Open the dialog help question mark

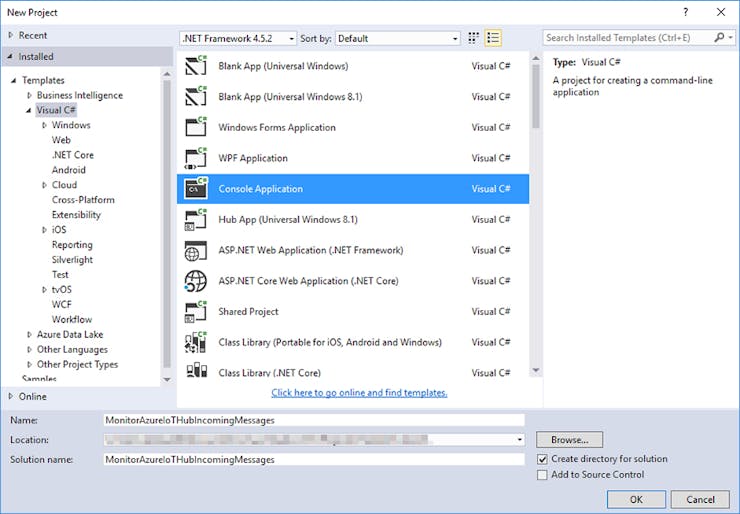pyautogui.click(x=686, y=12)
